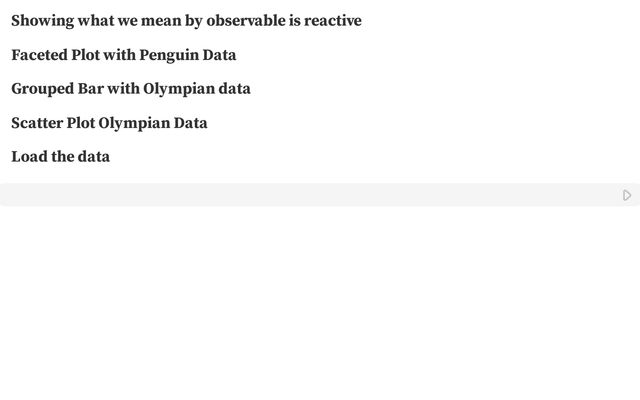Select the 'Faceted Plot with Penguin Data' heading
The height and width of the screenshot is (400, 640).
coord(124,55)
